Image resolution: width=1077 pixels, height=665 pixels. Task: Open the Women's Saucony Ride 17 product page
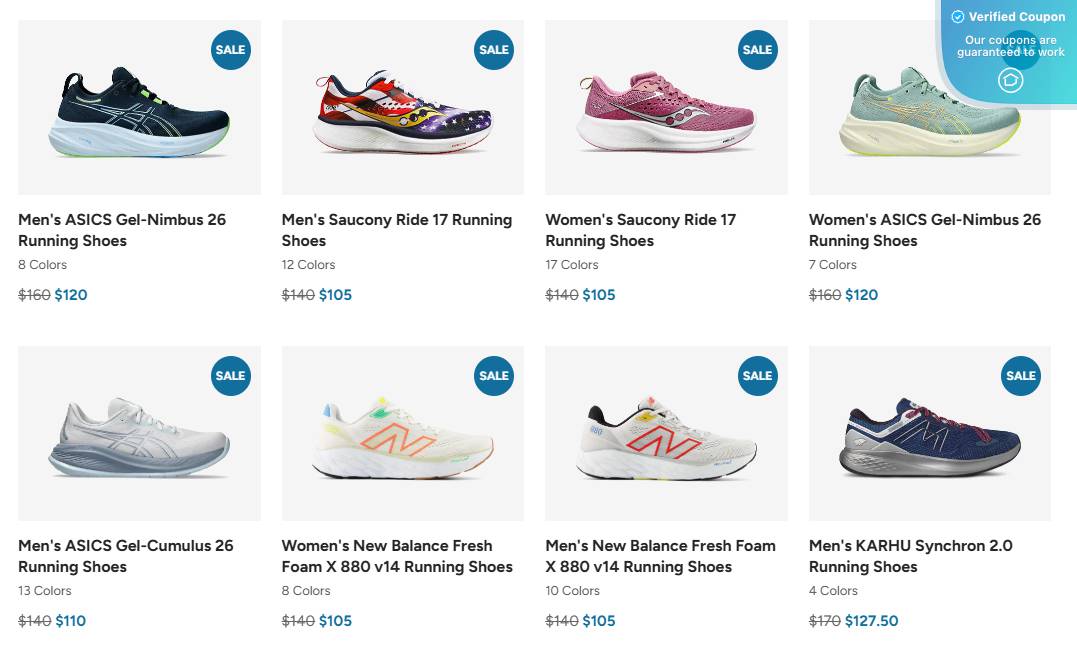[640, 230]
